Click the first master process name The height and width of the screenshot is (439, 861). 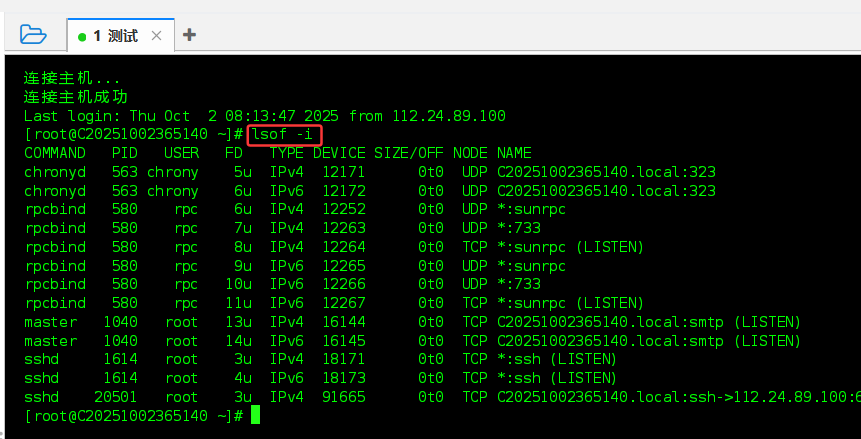tap(50, 322)
